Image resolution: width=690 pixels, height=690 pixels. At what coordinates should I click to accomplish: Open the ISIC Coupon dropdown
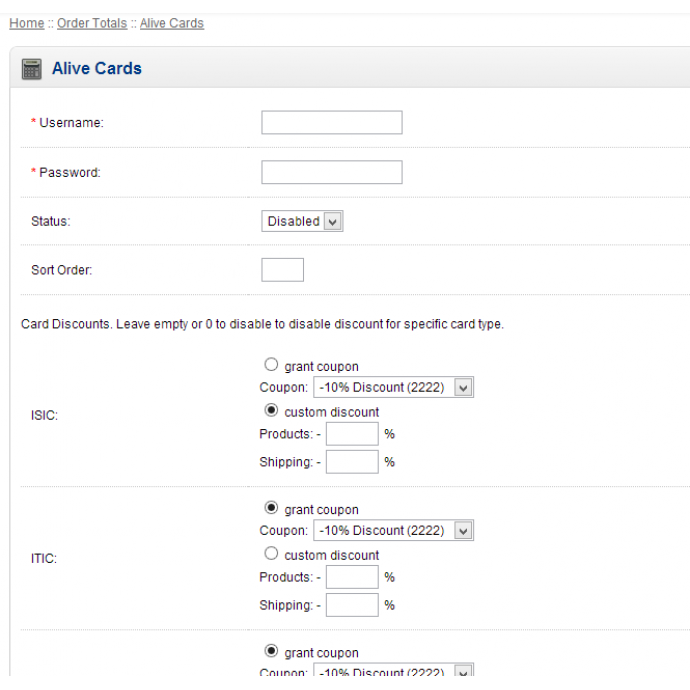pos(393,387)
